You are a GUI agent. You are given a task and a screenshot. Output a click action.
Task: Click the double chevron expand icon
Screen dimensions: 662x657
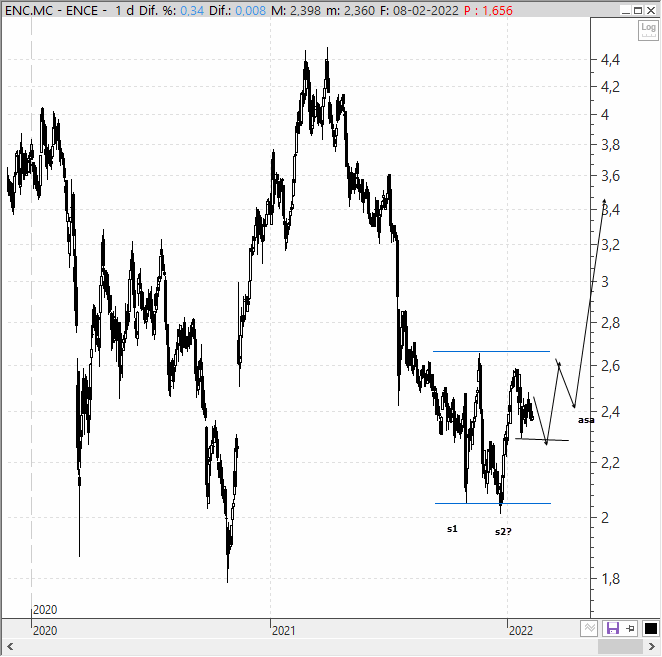pyautogui.click(x=589, y=629)
